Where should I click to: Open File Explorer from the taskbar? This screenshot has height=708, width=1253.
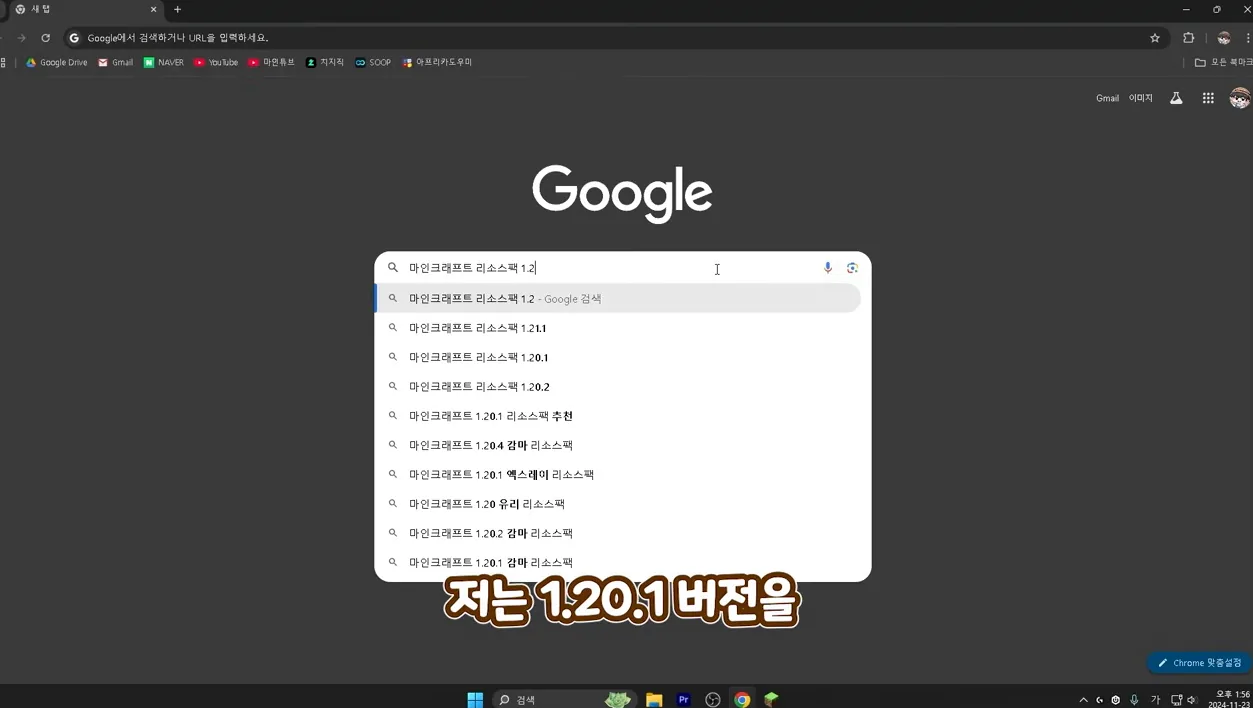tap(654, 700)
